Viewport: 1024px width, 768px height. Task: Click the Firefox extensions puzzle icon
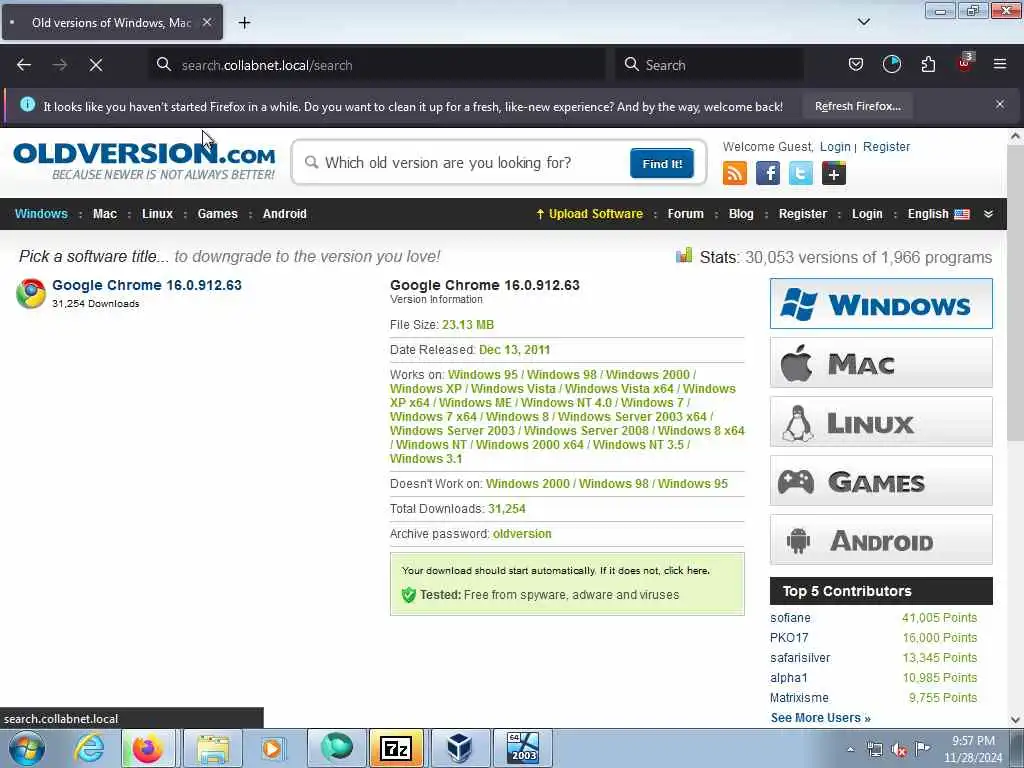pyautogui.click(x=928, y=65)
